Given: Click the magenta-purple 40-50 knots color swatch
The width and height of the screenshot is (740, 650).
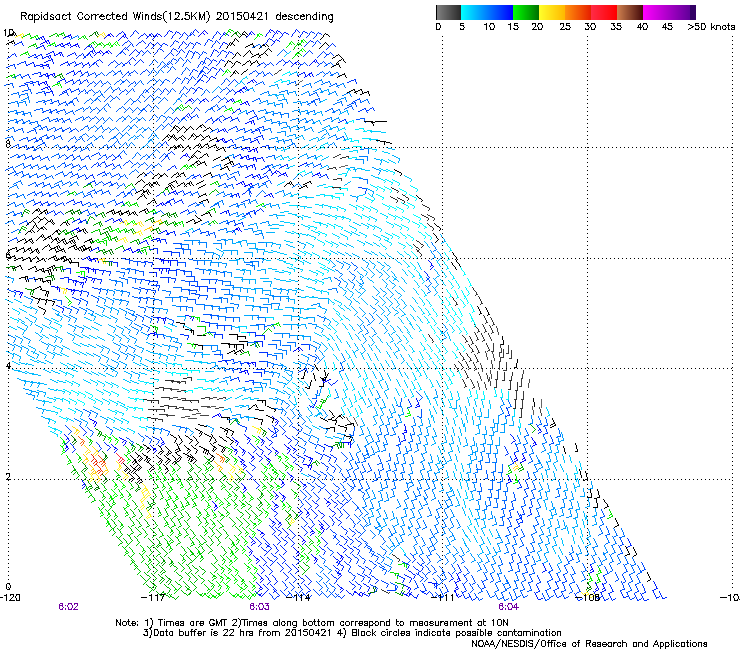Looking at the screenshot, I should pyautogui.click(x=669, y=12).
